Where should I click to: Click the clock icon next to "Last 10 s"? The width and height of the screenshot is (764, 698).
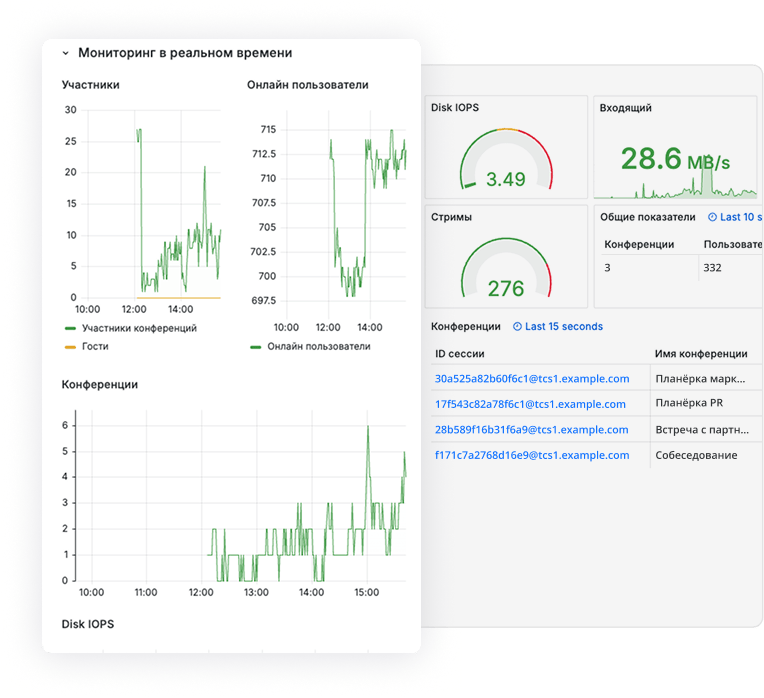click(x=712, y=217)
